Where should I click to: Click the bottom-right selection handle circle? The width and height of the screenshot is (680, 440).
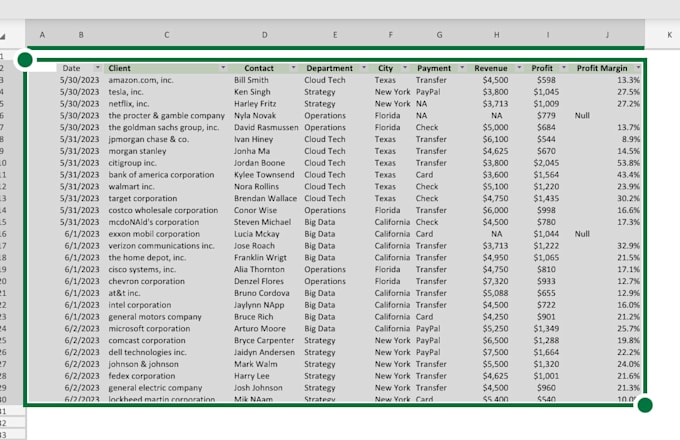(x=645, y=405)
